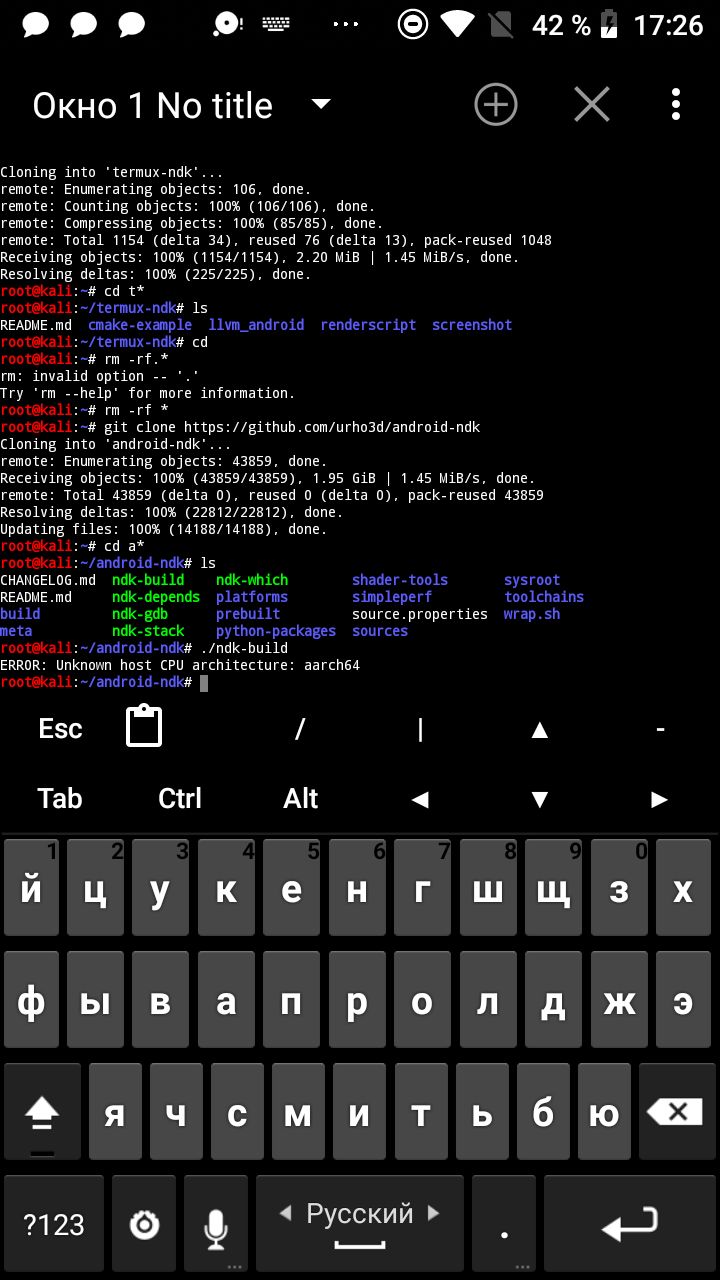Screen dimensions: 720x1280
Task: Tap the ф key
Action: coord(31,999)
